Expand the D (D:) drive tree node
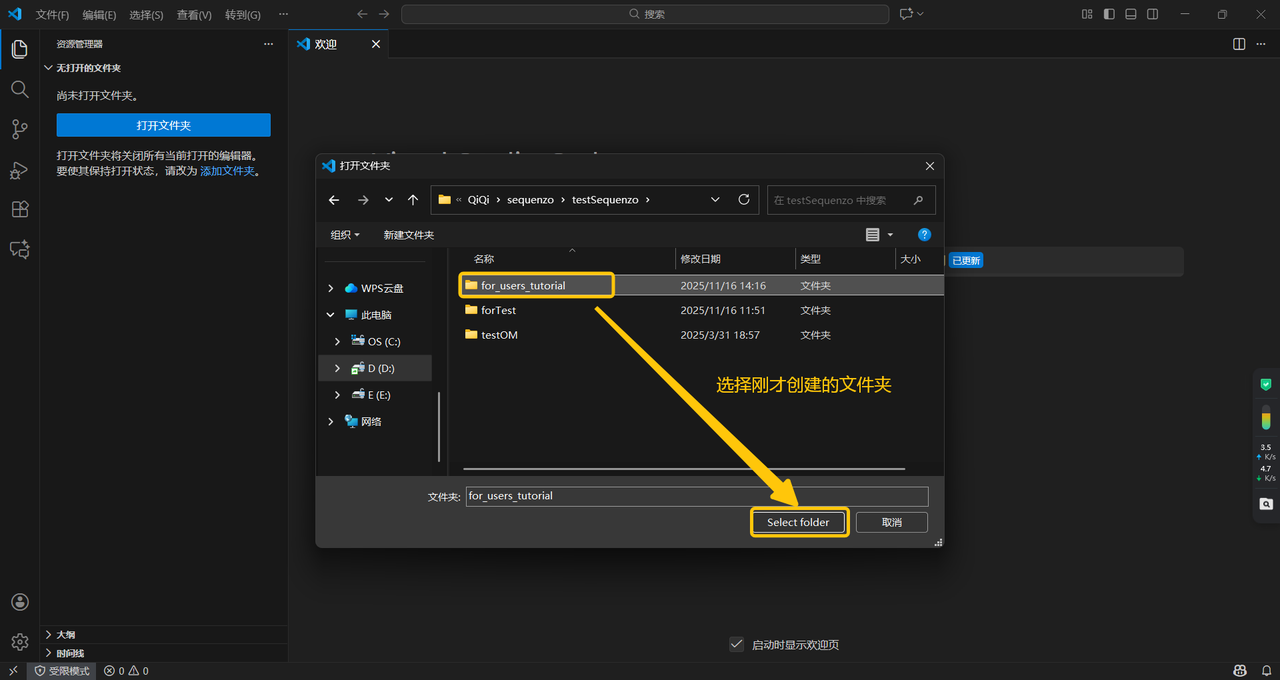 pyautogui.click(x=337, y=369)
